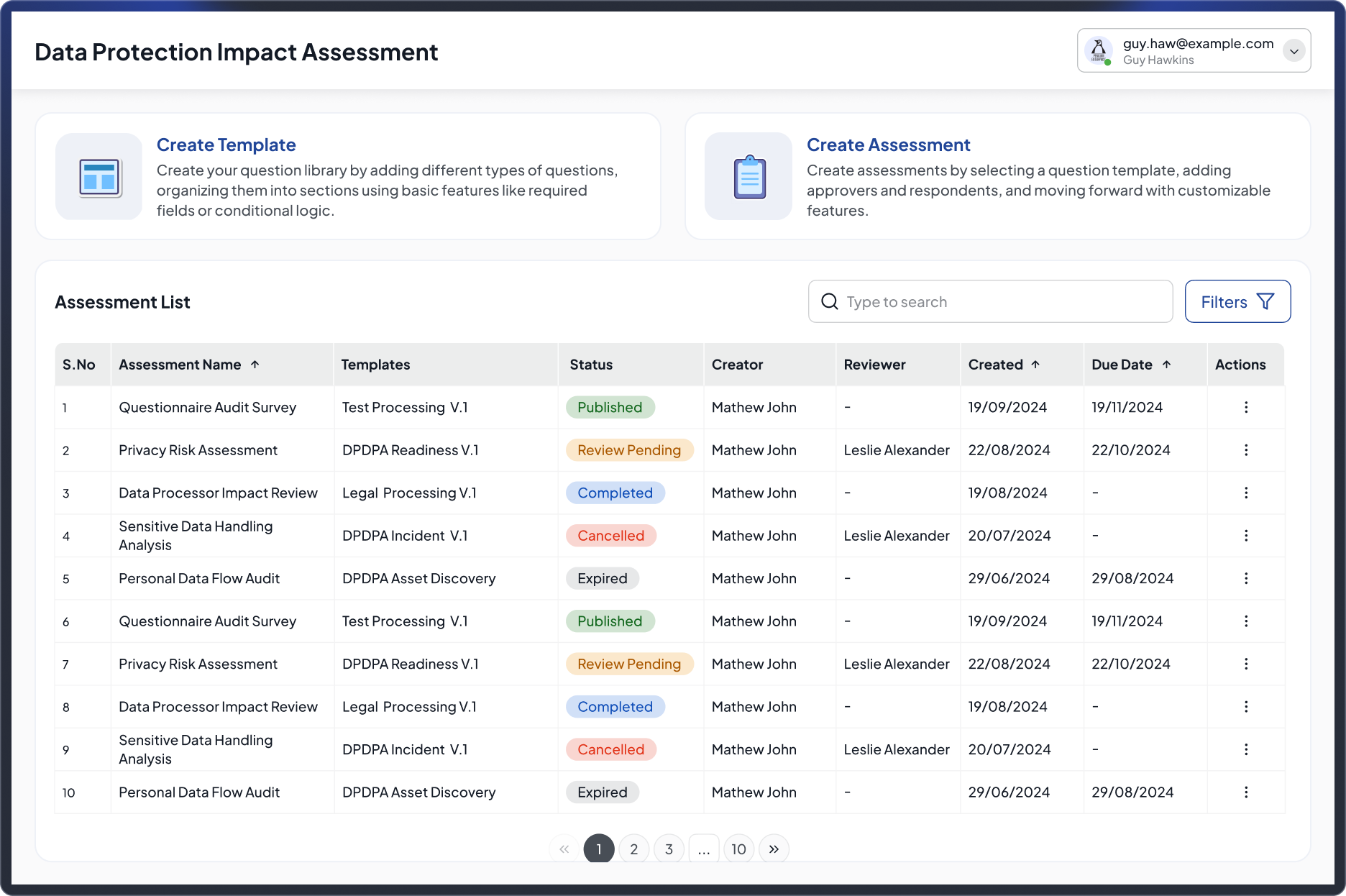Expand the user account dropdown chevron

click(1294, 51)
